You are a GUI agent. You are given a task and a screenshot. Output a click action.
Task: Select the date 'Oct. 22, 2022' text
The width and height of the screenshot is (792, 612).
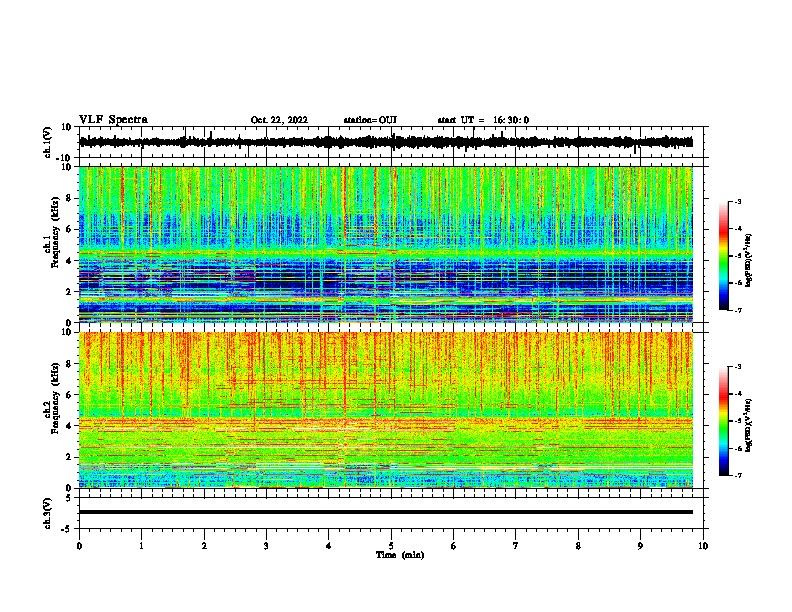pyautogui.click(x=279, y=120)
